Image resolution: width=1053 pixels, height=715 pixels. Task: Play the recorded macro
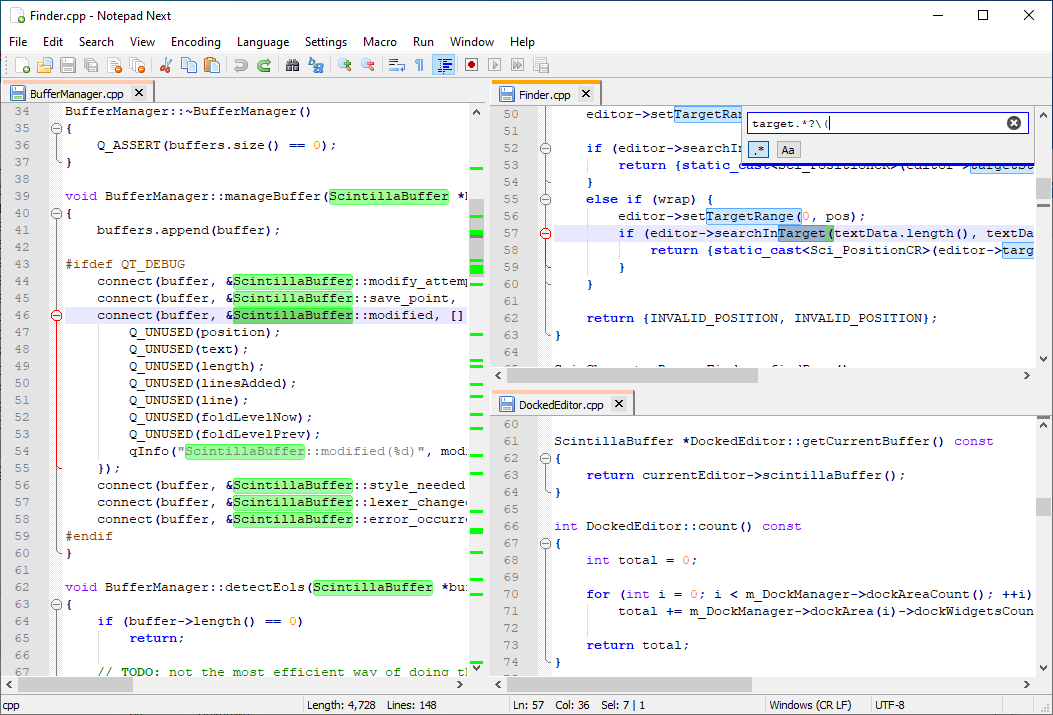pos(493,65)
